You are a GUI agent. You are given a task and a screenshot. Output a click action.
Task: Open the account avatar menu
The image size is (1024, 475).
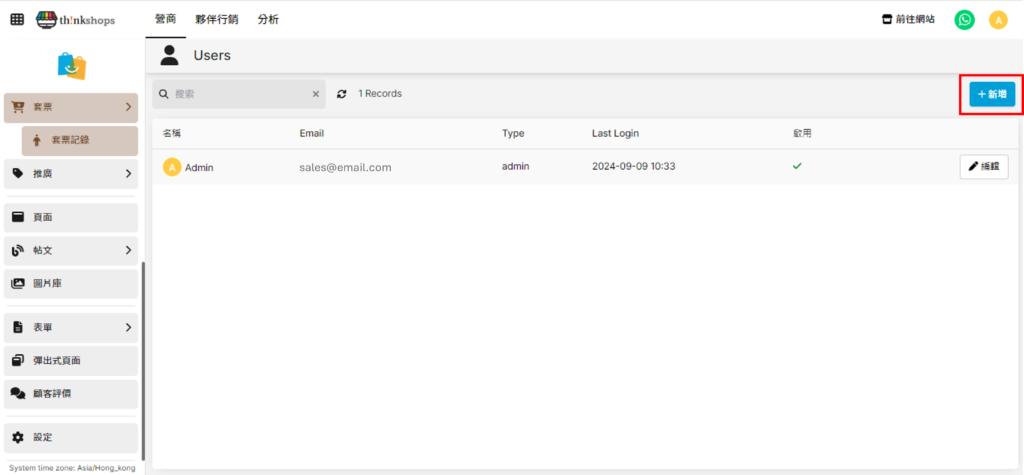(997, 19)
